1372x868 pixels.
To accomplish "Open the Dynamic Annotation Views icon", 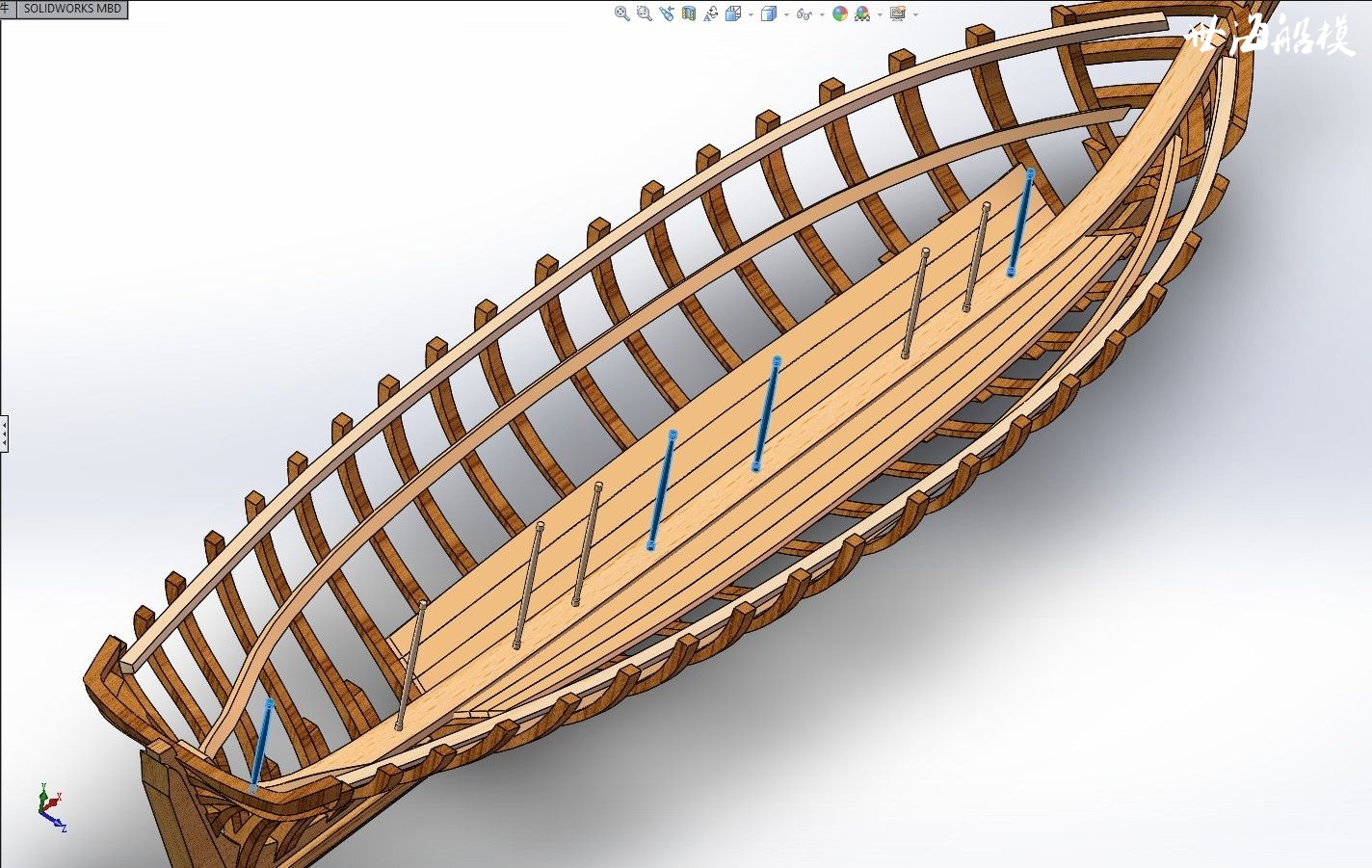I will tap(711, 13).
